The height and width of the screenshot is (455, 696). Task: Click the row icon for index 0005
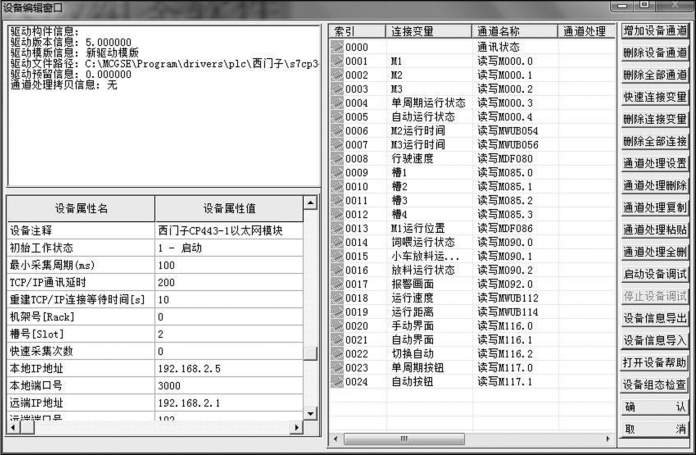click(x=337, y=117)
